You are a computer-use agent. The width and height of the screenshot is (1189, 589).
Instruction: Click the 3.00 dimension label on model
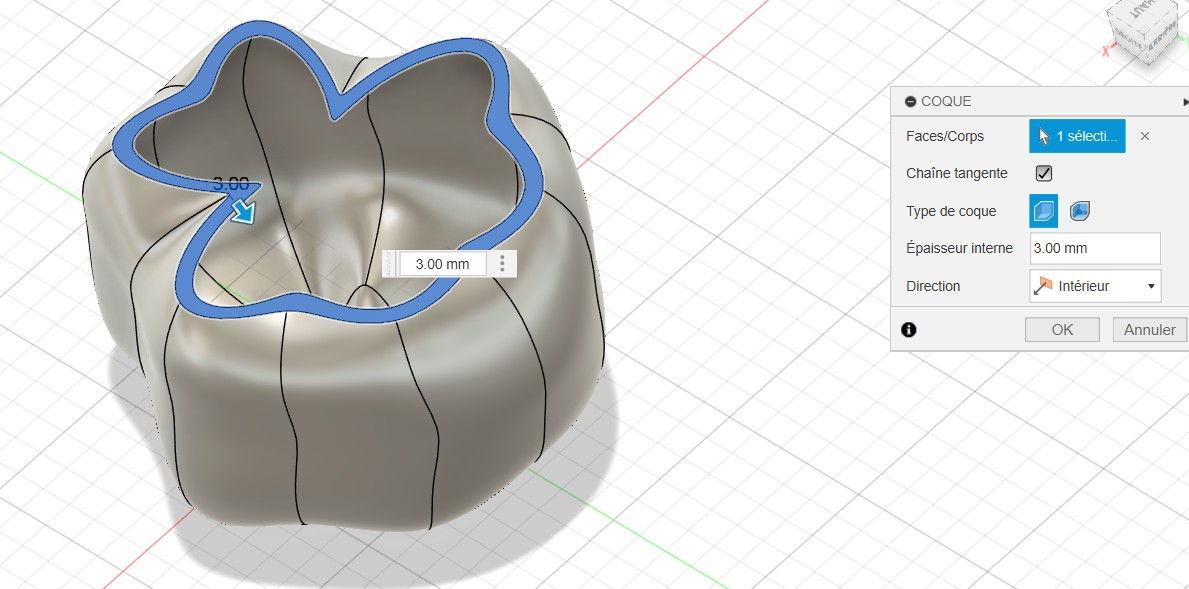pos(230,184)
